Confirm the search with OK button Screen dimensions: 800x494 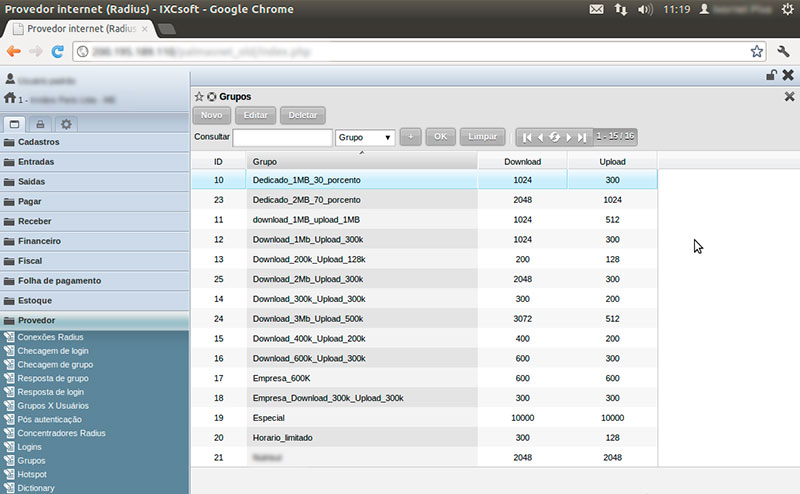coord(440,137)
